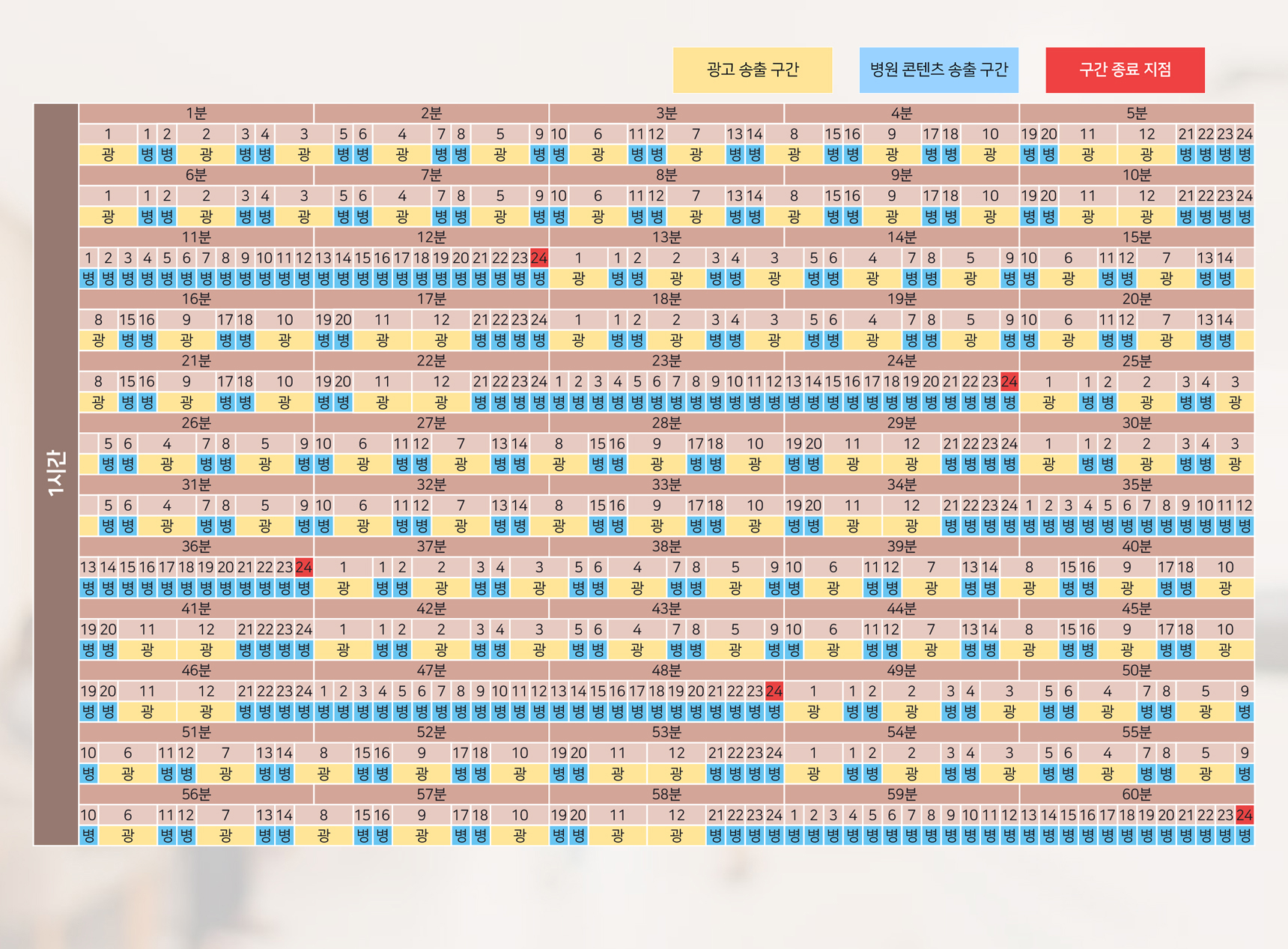Click the red 구간 종료 지점 legend box
Viewport: 1288px width, 949px height.
tap(1125, 70)
